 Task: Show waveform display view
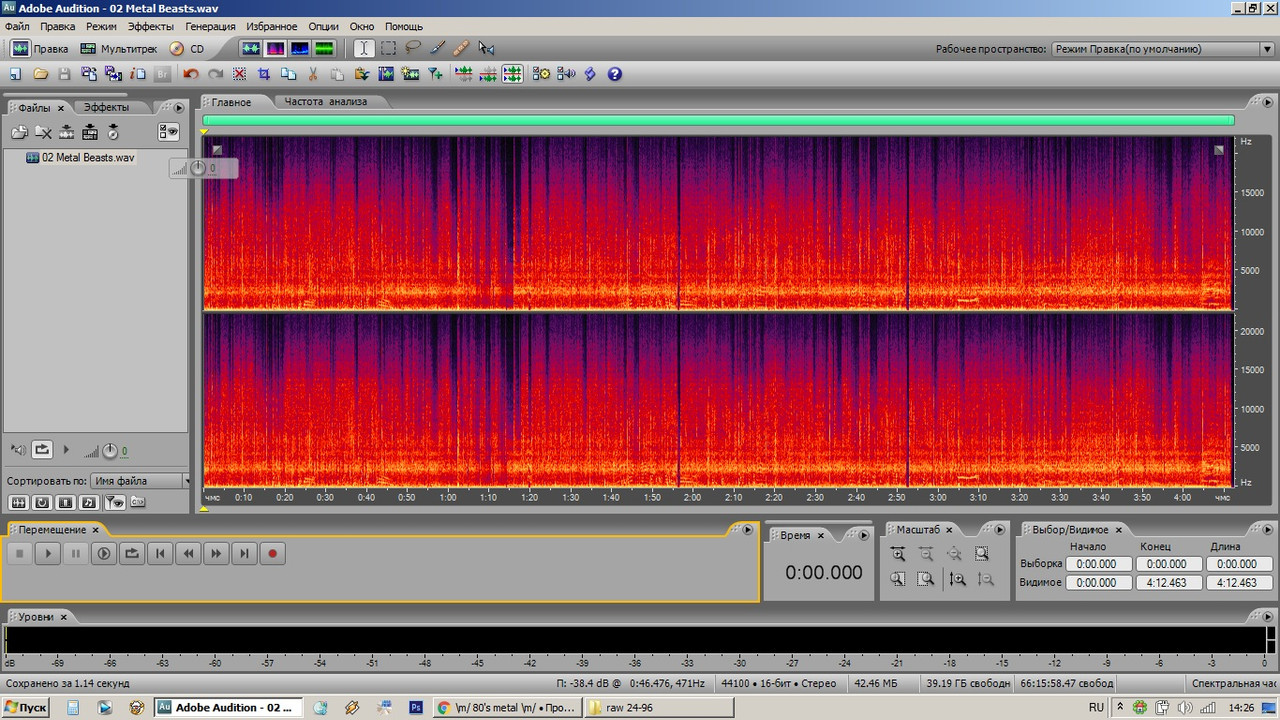coord(250,48)
